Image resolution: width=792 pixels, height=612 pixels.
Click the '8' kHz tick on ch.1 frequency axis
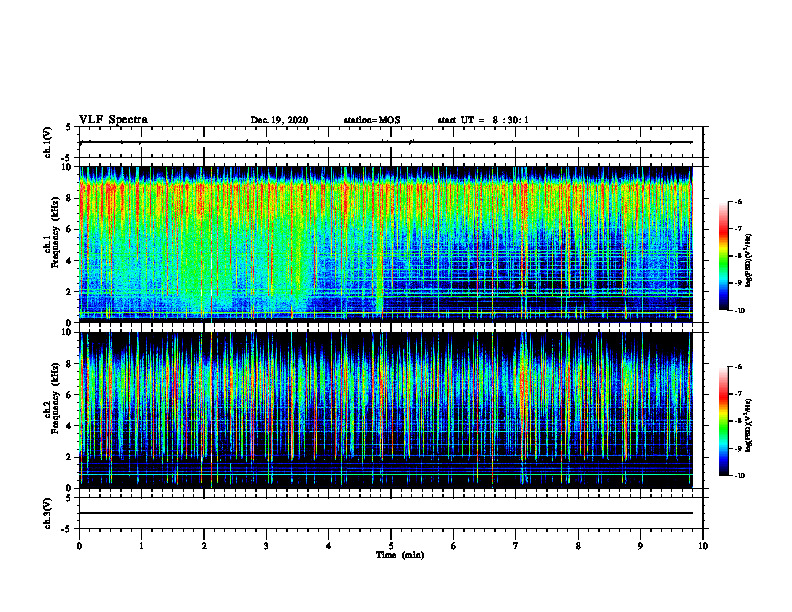[69, 198]
